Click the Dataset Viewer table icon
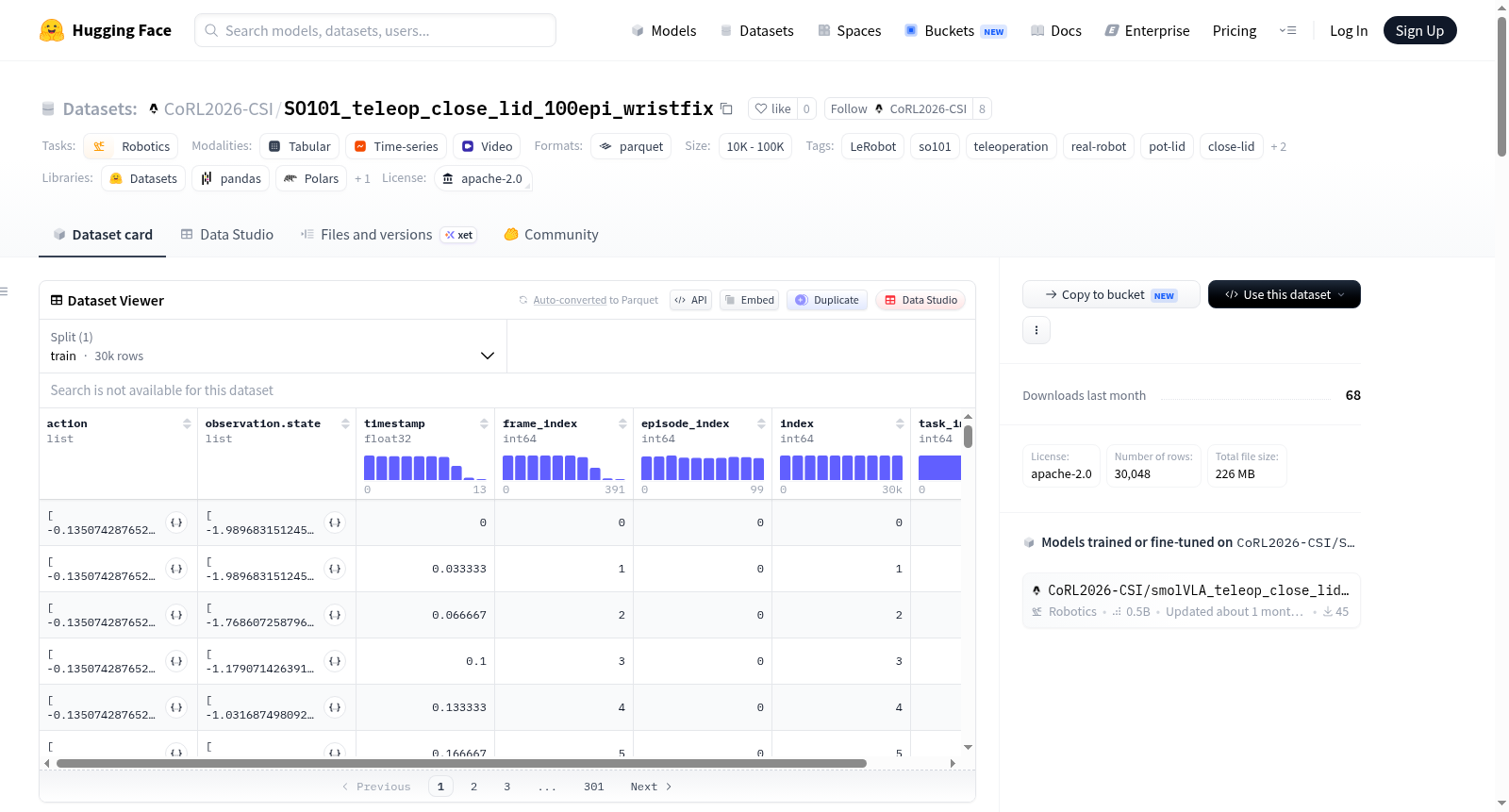The height and width of the screenshot is (812, 1509). pos(57,300)
